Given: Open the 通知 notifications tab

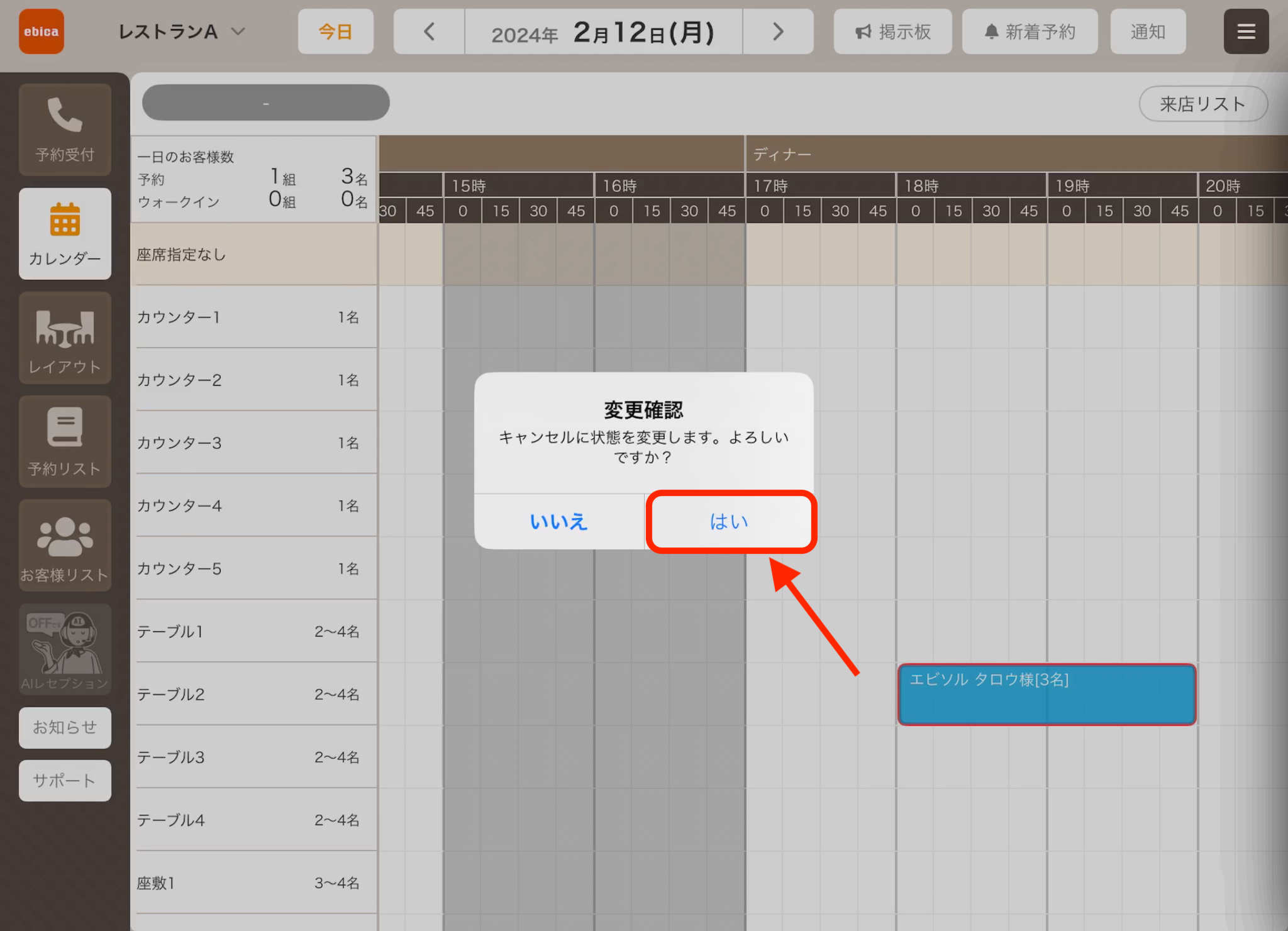Looking at the screenshot, I should tap(1148, 31).
